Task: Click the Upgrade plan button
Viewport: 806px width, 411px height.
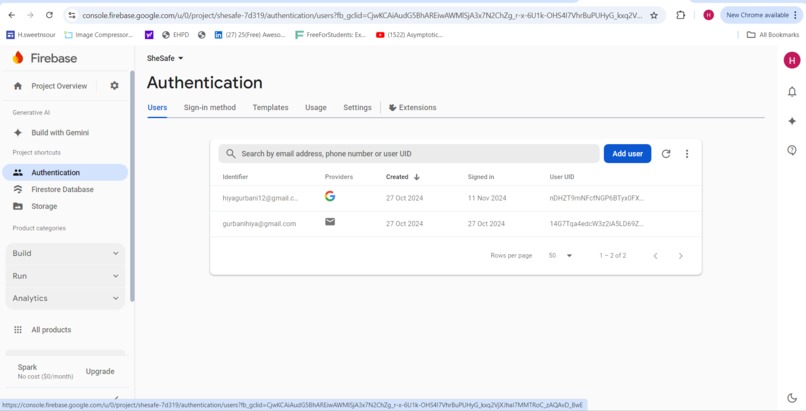Action: pyautogui.click(x=100, y=371)
